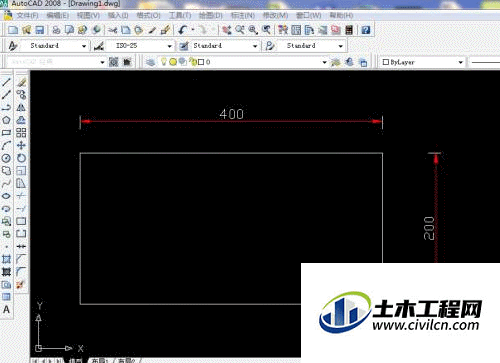Toggle layer 0 light bulb on/off
Screen dimensions: 500x363
click(163, 62)
